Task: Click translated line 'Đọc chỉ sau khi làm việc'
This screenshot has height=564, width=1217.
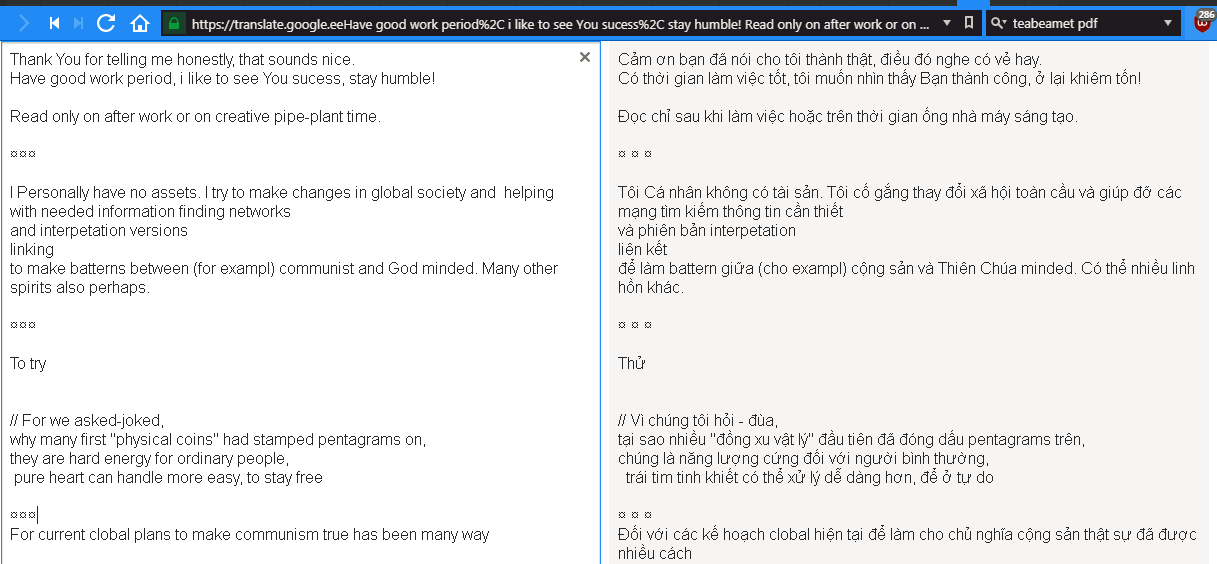Action: click(x=848, y=117)
